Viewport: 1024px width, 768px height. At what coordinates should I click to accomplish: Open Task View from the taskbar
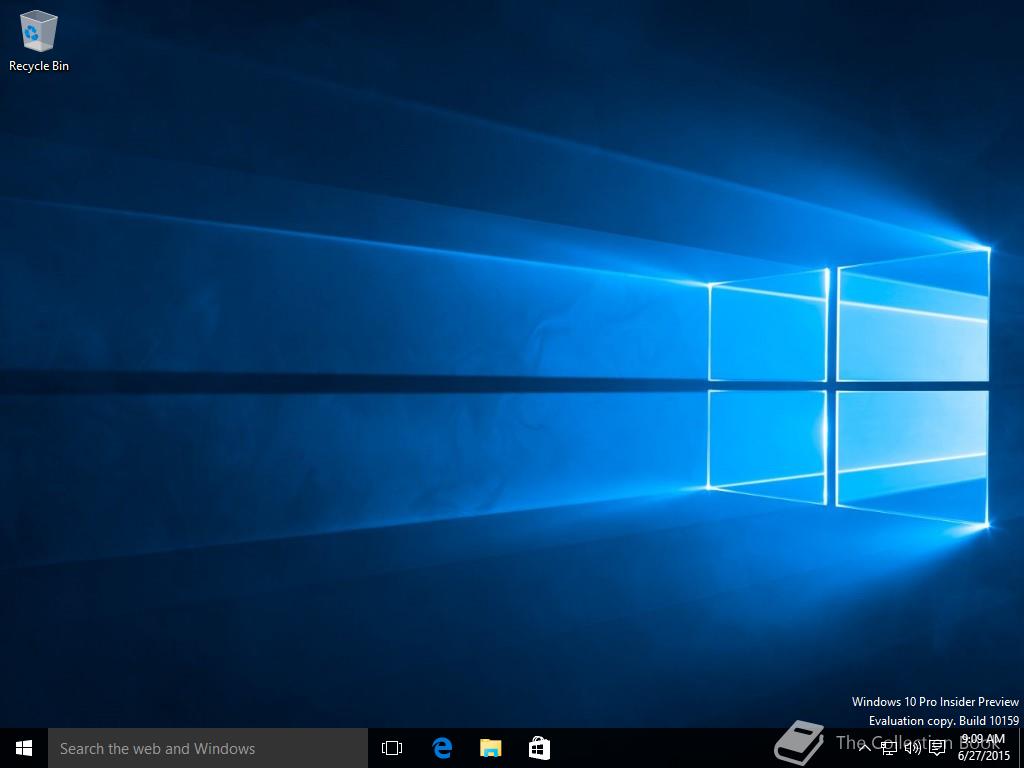coord(392,748)
